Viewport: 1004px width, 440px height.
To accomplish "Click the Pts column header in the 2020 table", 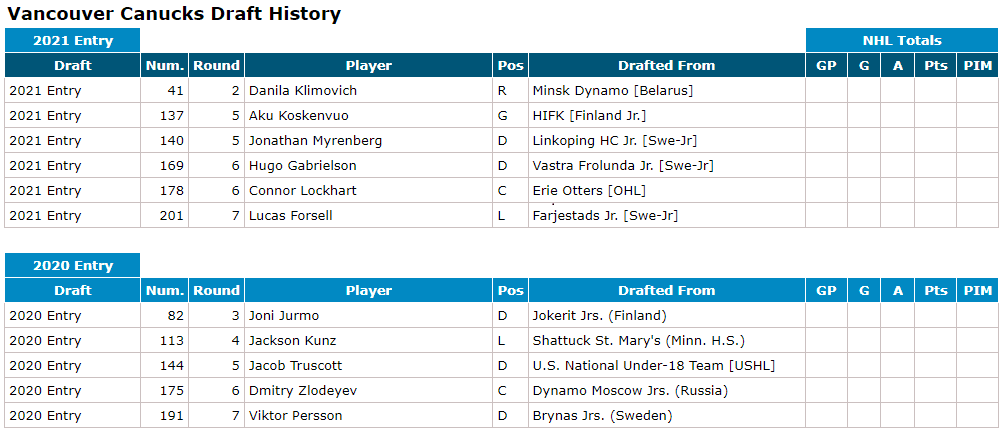I will [x=936, y=291].
